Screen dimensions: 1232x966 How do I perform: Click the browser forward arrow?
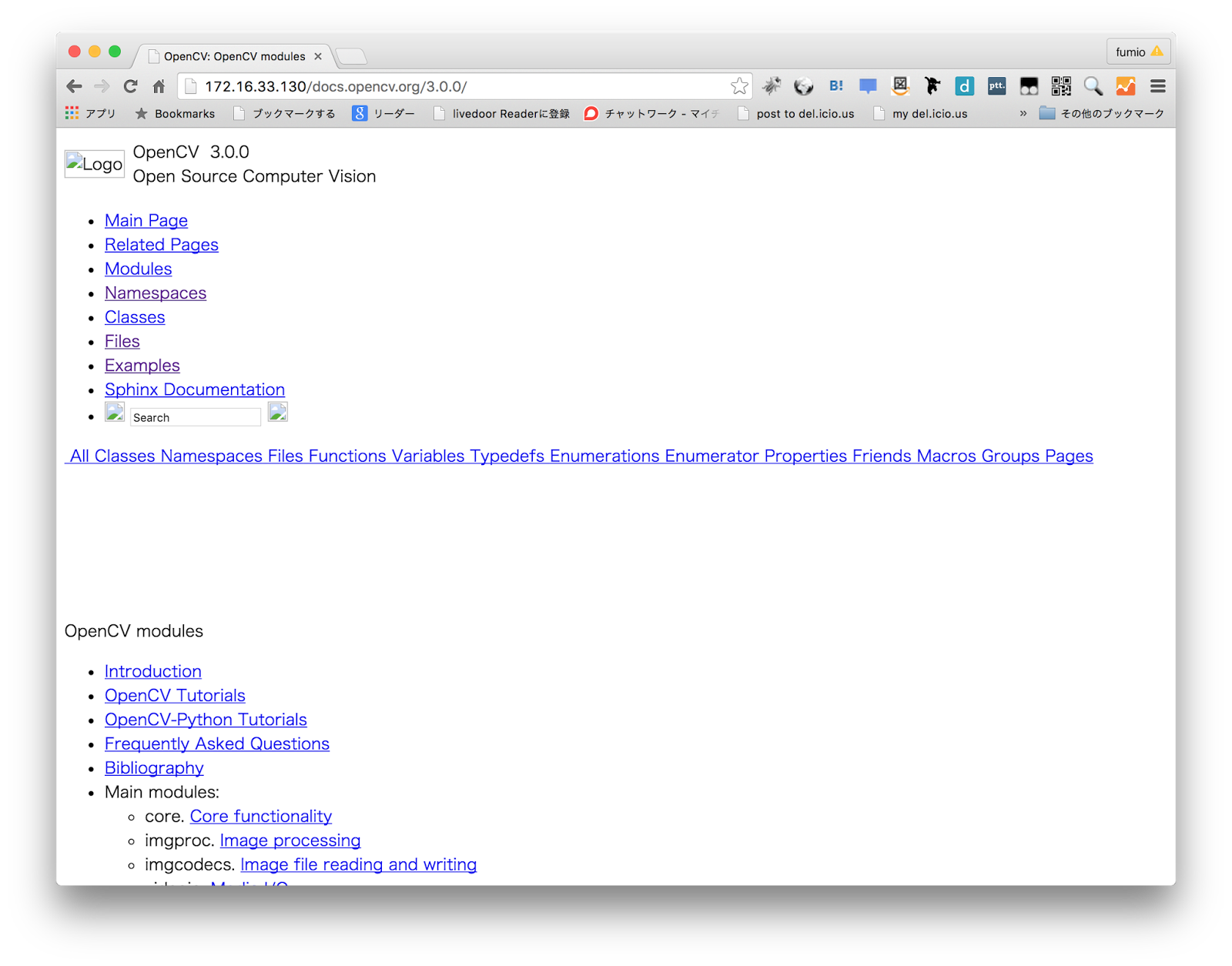pyautogui.click(x=102, y=86)
